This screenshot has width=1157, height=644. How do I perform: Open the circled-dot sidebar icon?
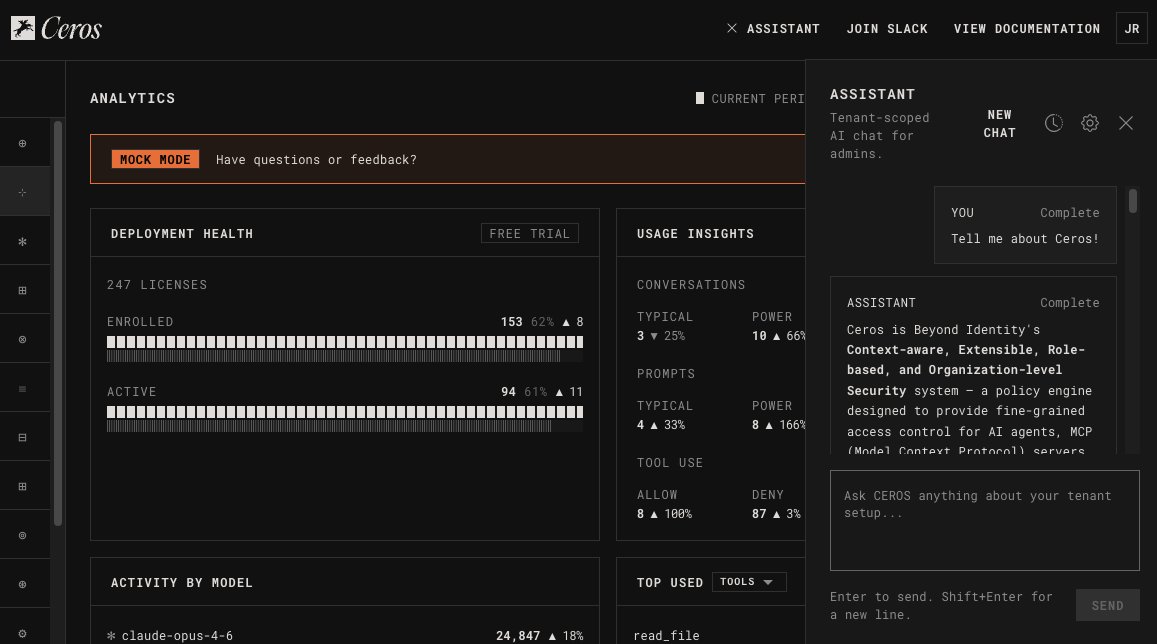point(22,535)
